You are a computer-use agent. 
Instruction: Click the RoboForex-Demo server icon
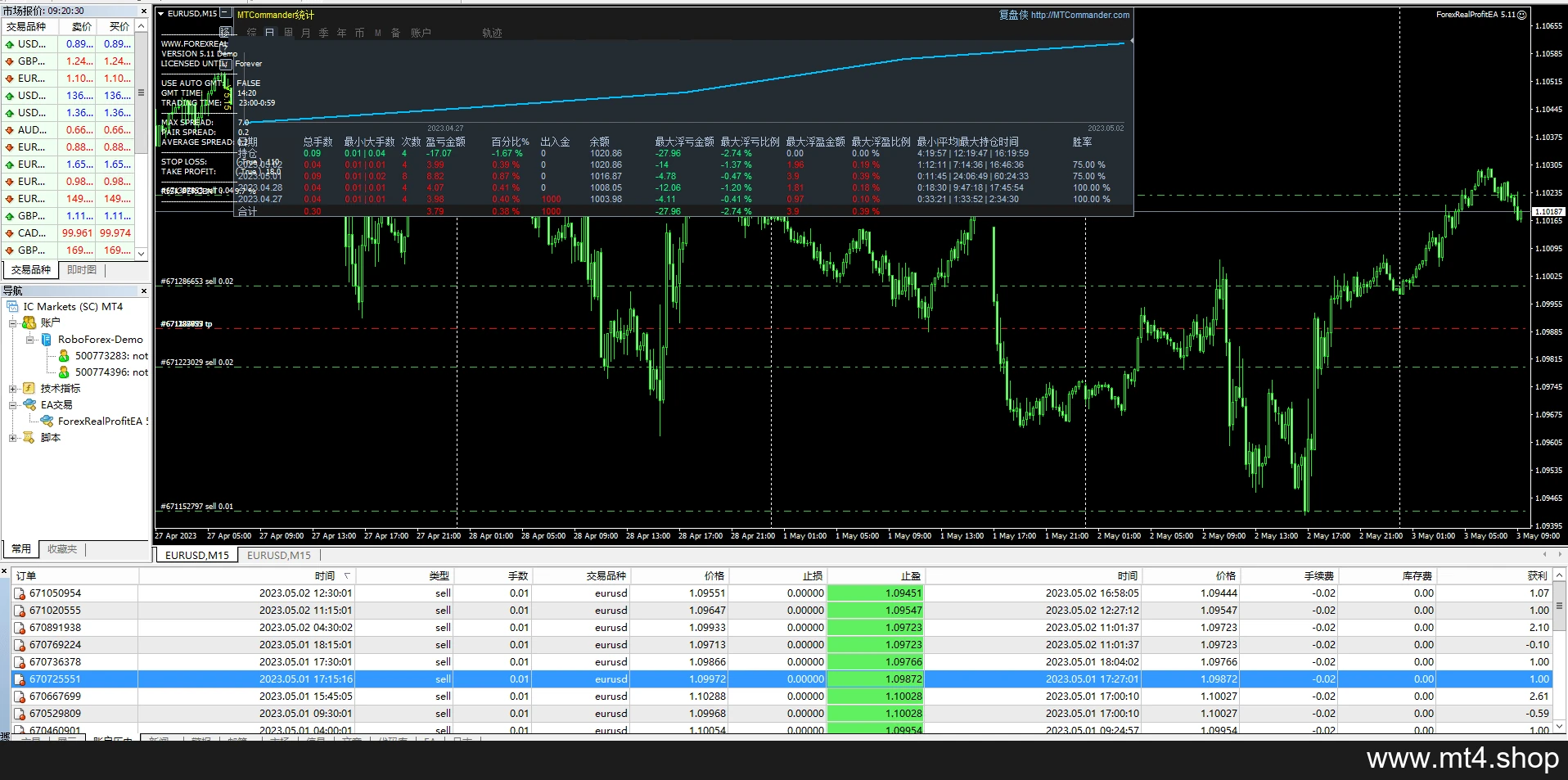pyautogui.click(x=47, y=339)
